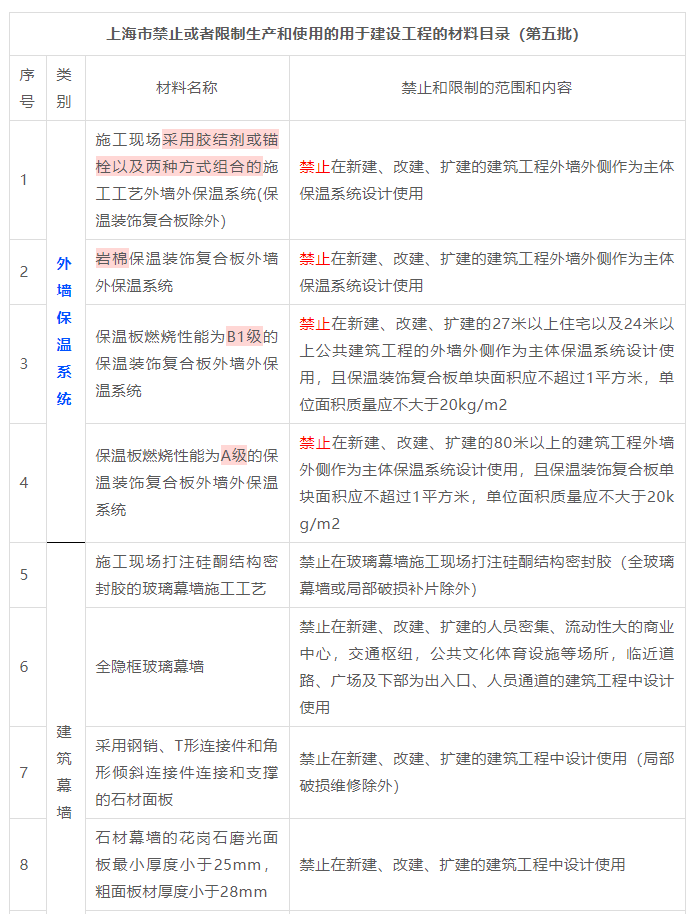Click the highlighted 岩棉 text in row 2
This screenshot has height=914, width=696.
point(113,258)
